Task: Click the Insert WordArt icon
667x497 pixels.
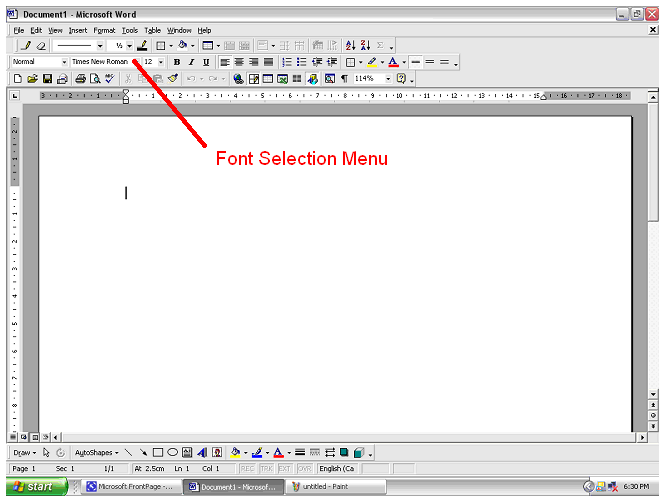Action: tap(202, 453)
